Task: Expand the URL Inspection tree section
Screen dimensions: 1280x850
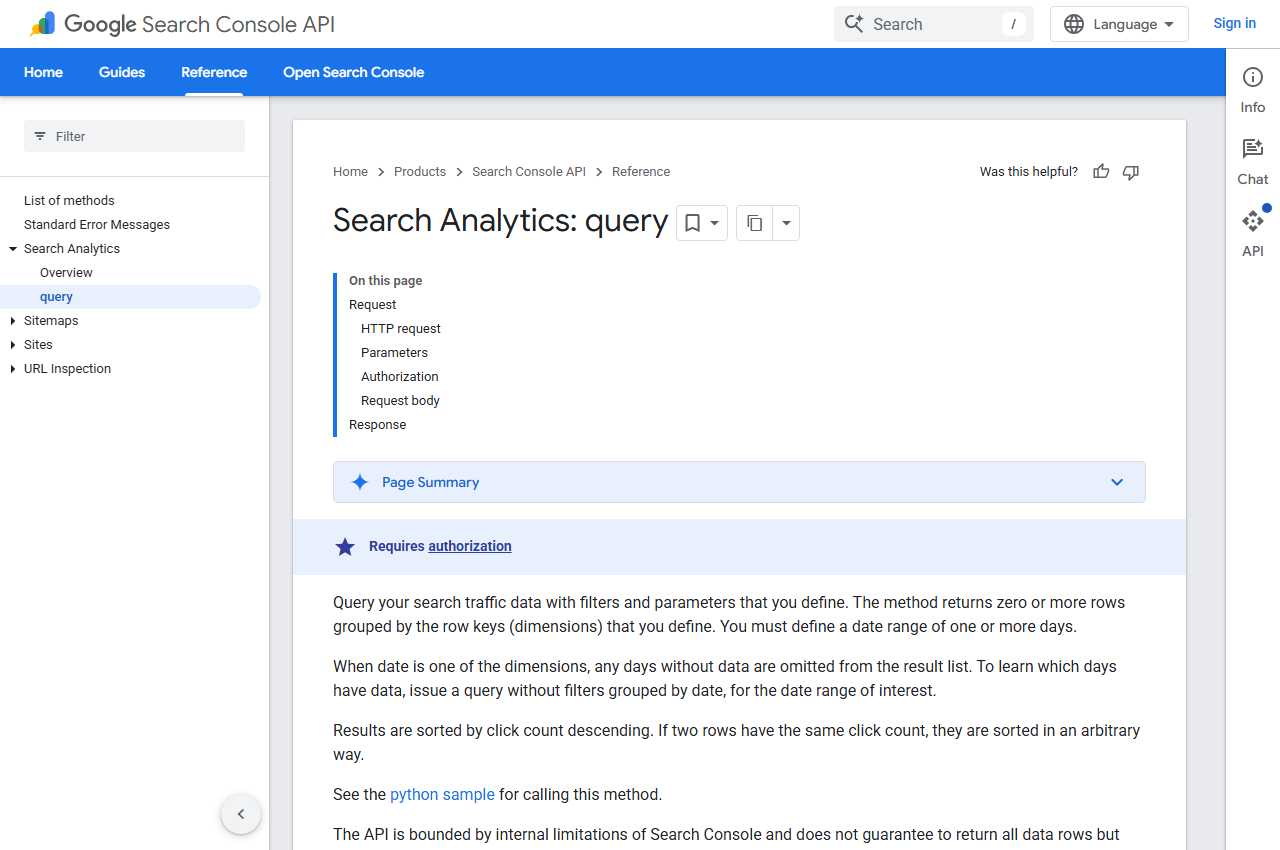Action: [13, 369]
